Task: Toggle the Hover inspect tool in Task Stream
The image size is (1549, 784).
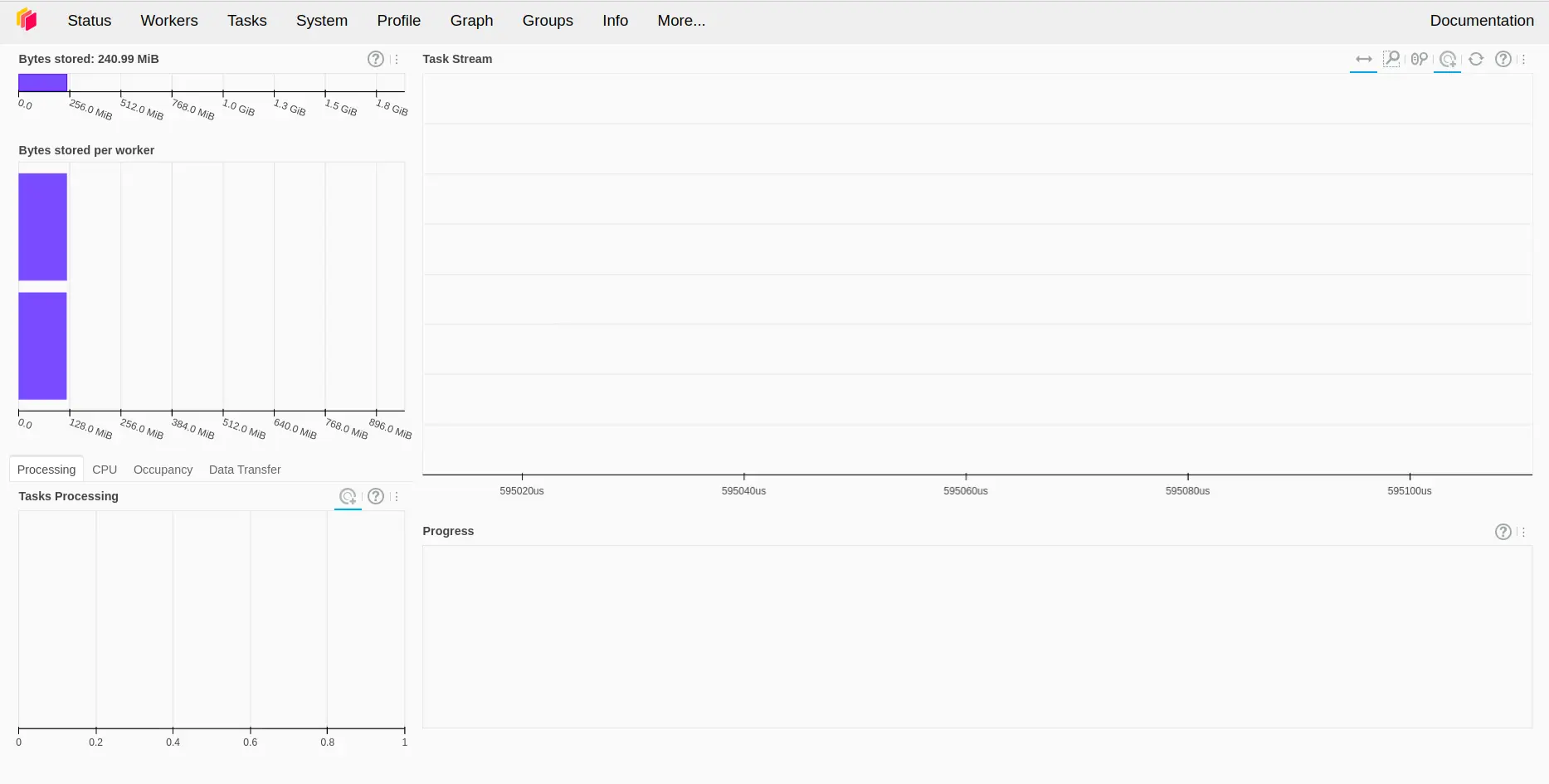Action: 1448,59
